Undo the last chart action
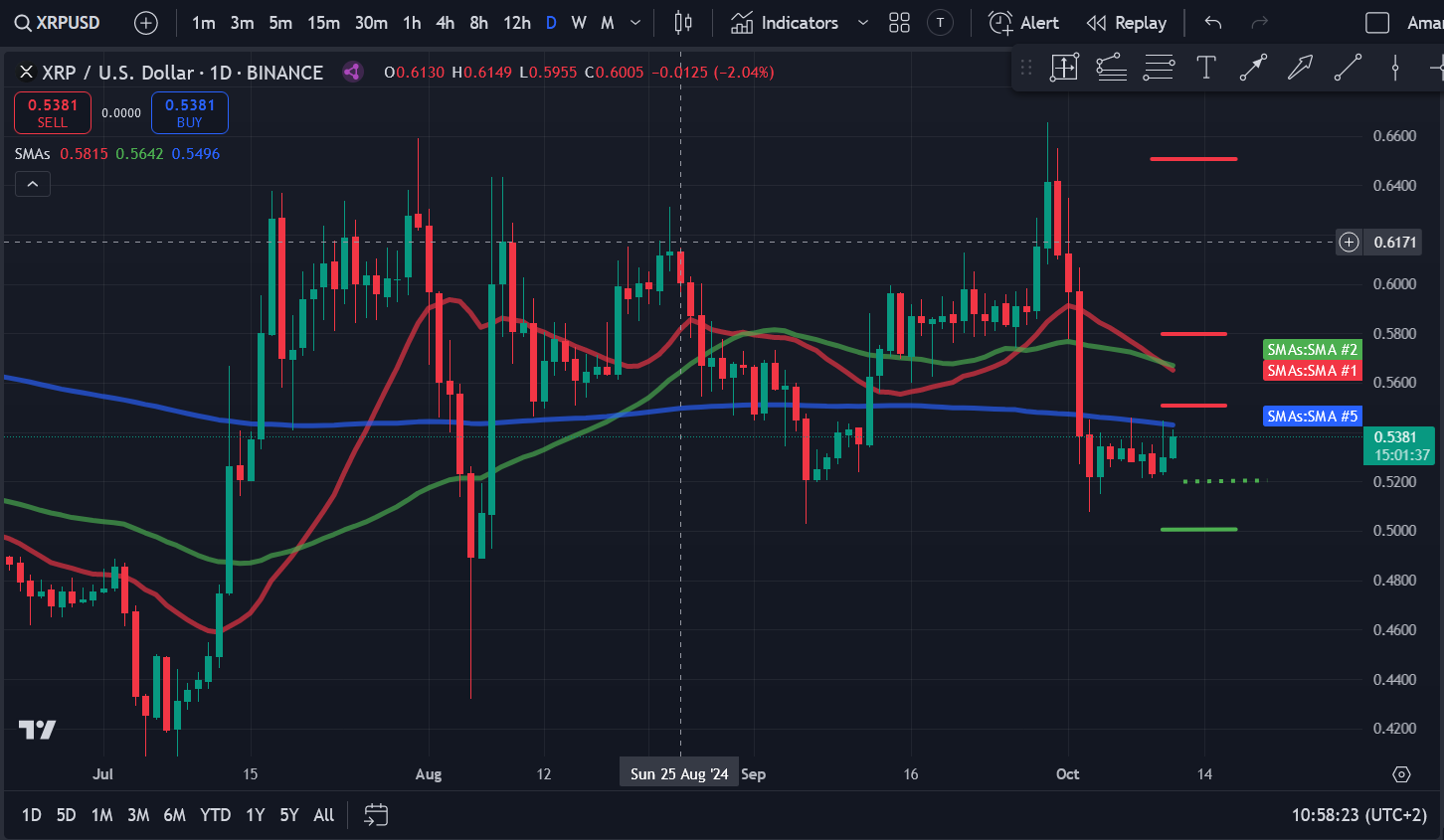 (x=1212, y=22)
